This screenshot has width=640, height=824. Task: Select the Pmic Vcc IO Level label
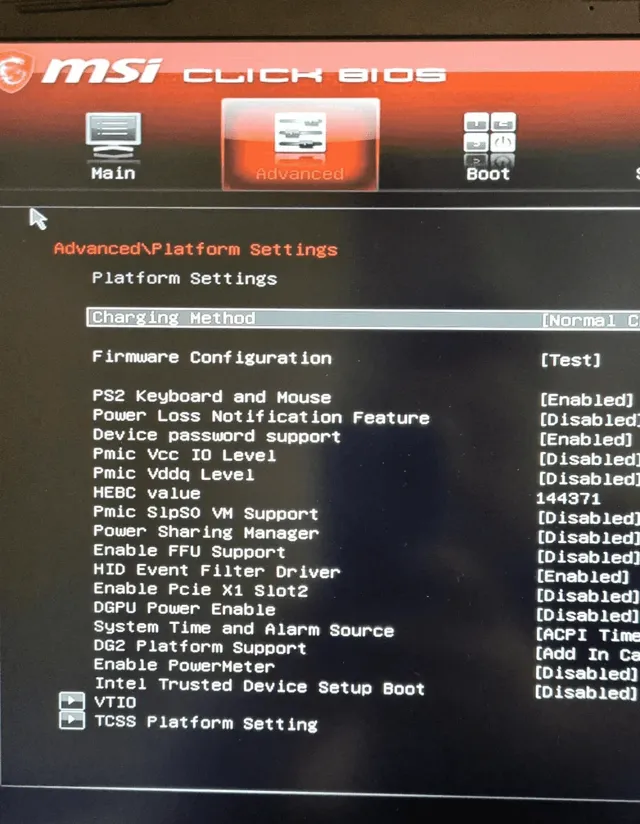[x=184, y=455]
